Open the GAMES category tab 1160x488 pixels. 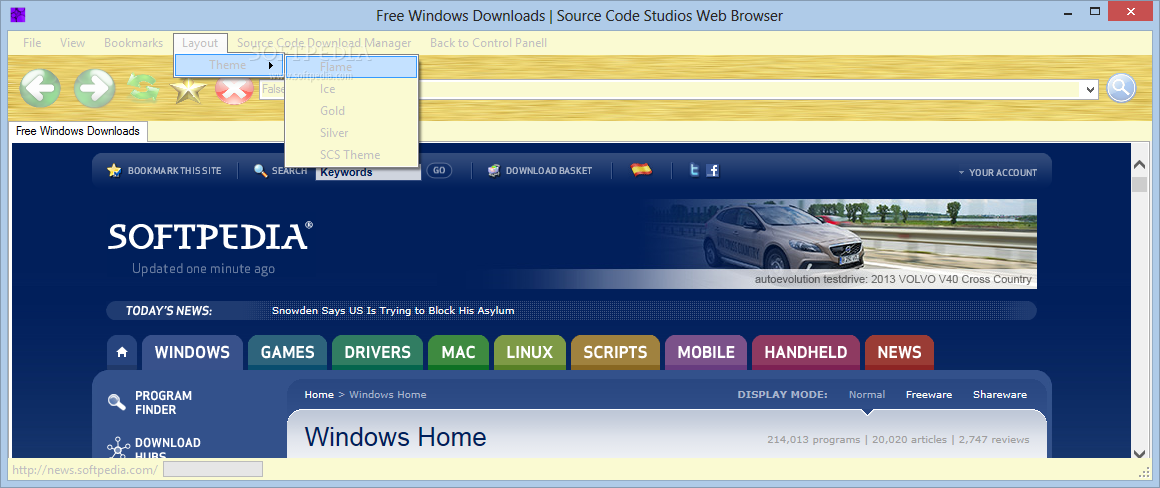tap(288, 353)
